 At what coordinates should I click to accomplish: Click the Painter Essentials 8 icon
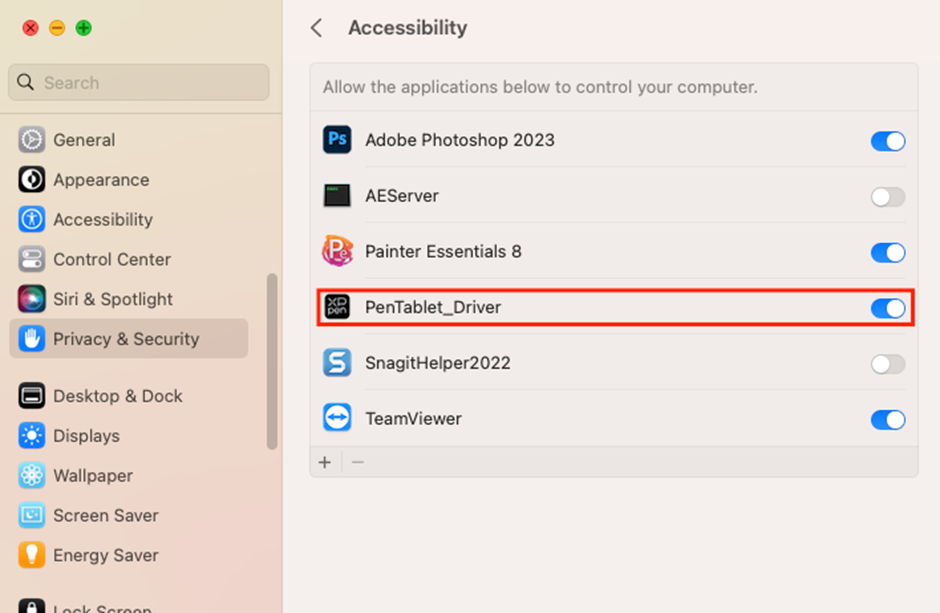click(337, 251)
